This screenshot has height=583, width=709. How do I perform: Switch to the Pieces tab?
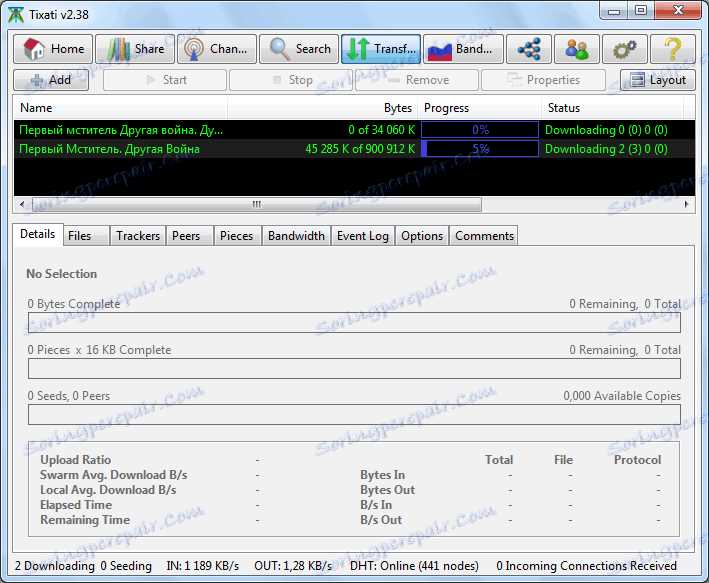click(x=238, y=236)
